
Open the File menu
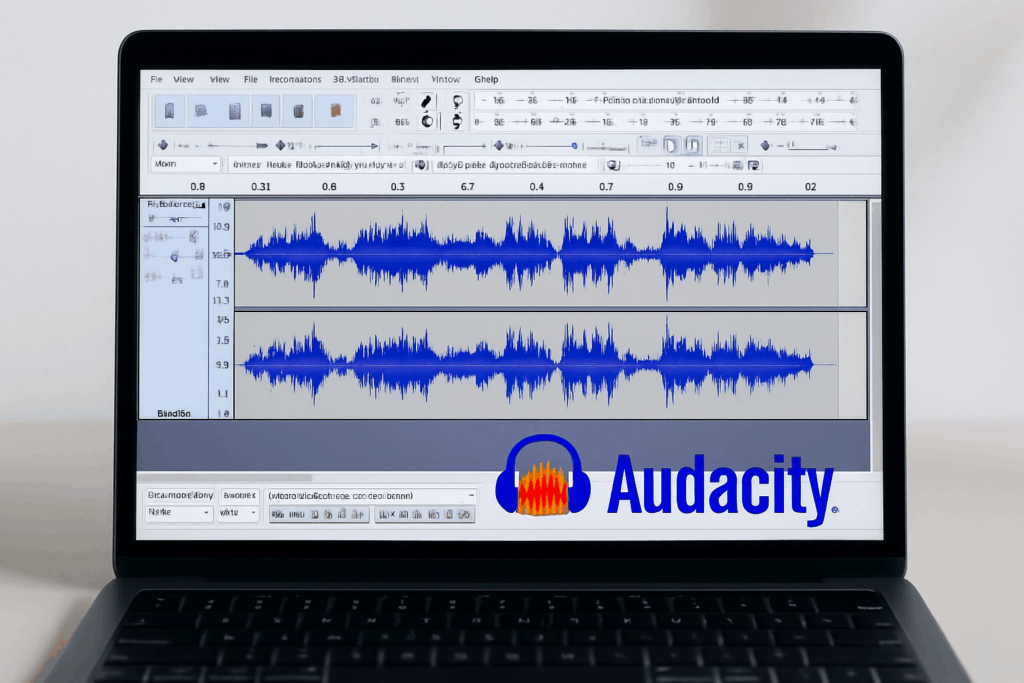[155, 79]
